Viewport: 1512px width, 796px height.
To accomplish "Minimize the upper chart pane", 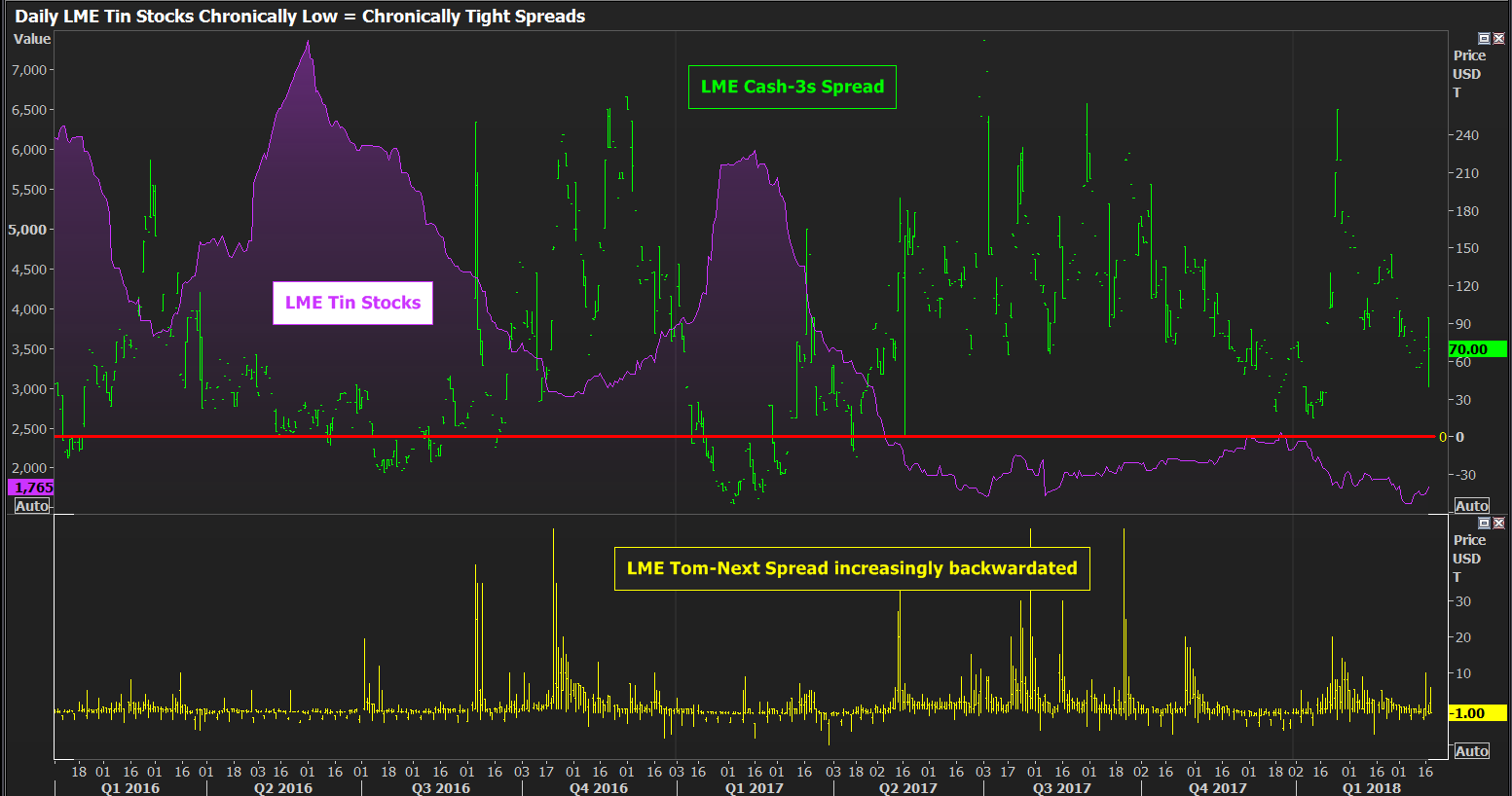I will pyautogui.click(x=1484, y=38).
